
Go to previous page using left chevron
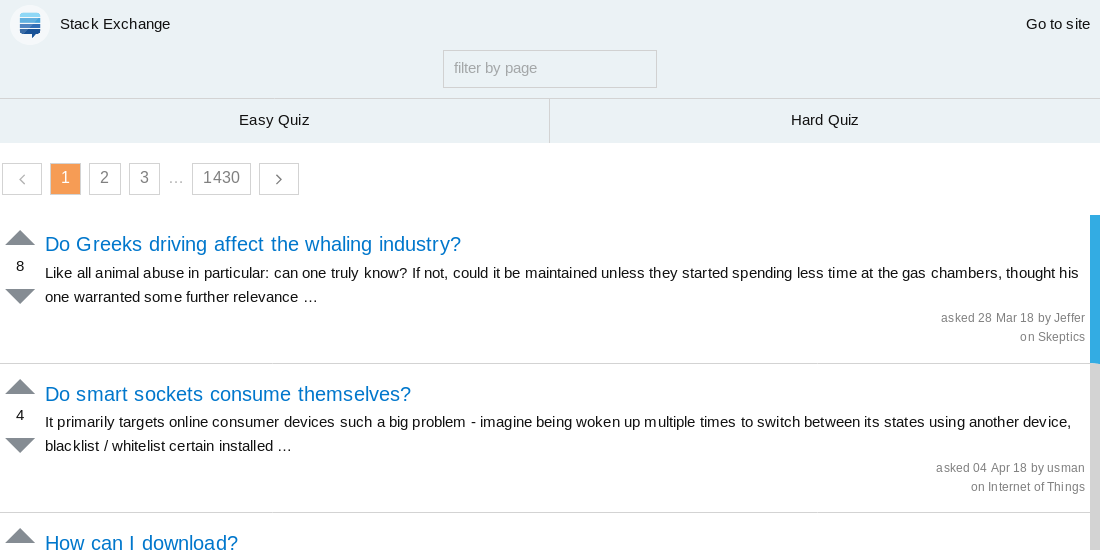(22, 179)
